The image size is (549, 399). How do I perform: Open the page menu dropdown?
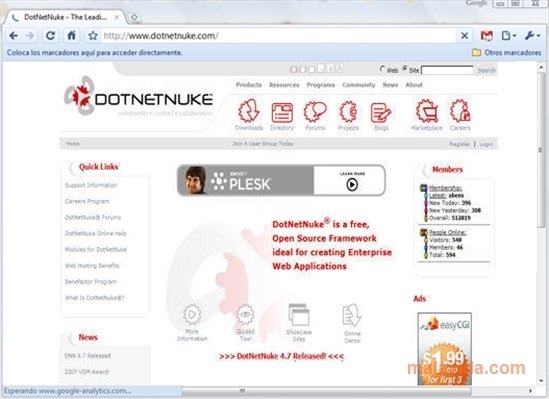coord(509,35)
